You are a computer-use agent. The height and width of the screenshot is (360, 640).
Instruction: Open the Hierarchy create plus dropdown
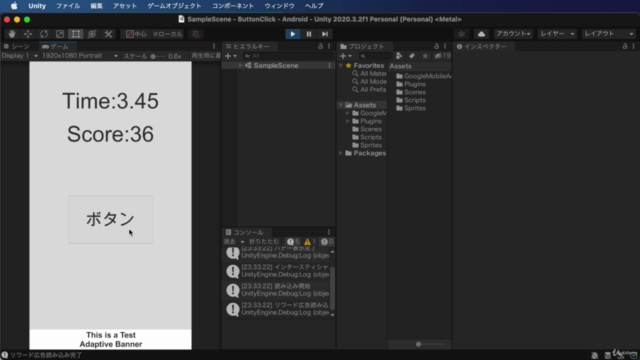click(231, 56)
